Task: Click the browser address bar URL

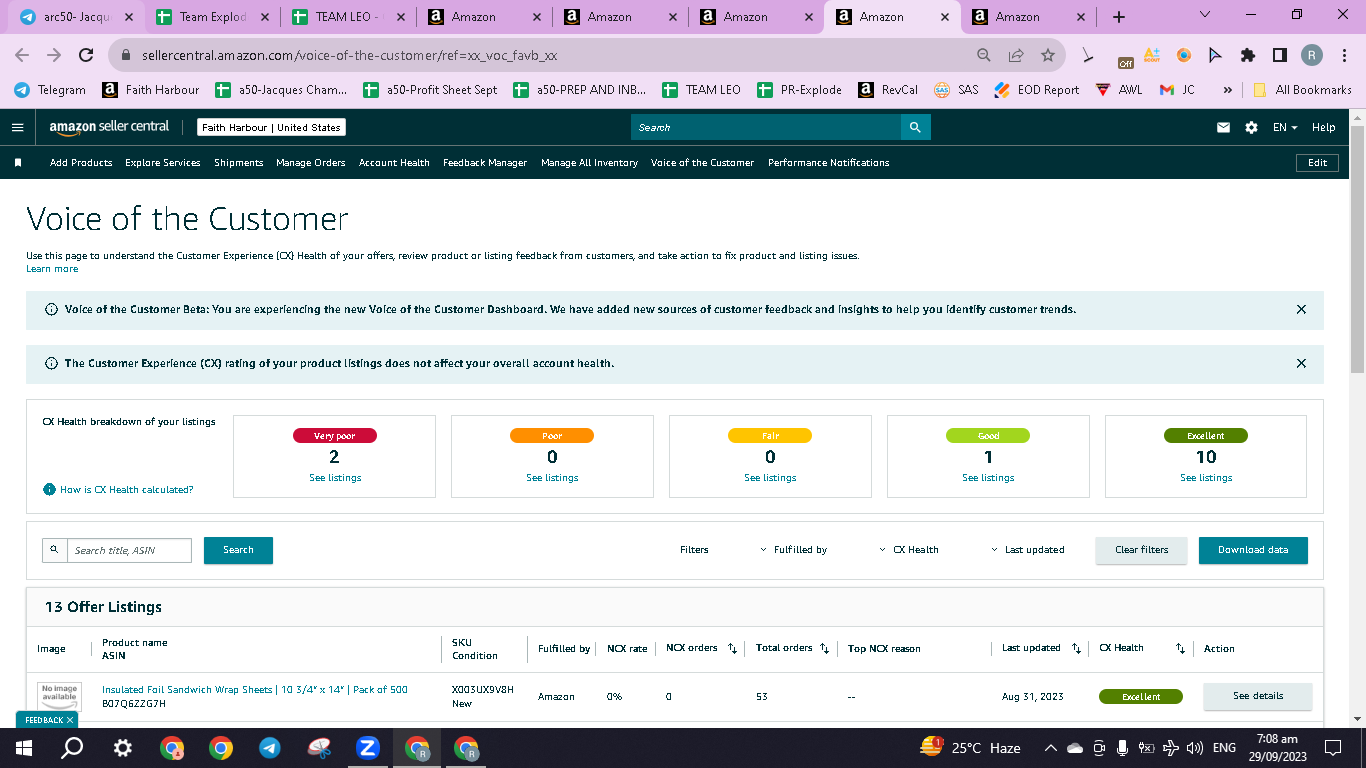Action: click(349, 56)
